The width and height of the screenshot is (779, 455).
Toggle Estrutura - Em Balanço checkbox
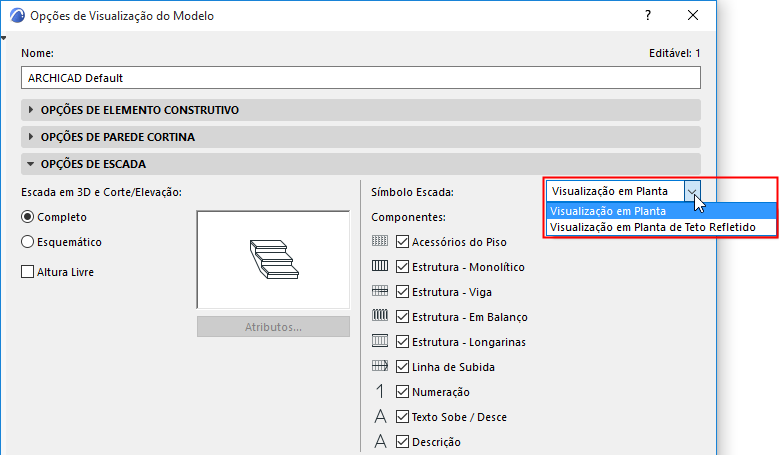(x=402, y=316)
